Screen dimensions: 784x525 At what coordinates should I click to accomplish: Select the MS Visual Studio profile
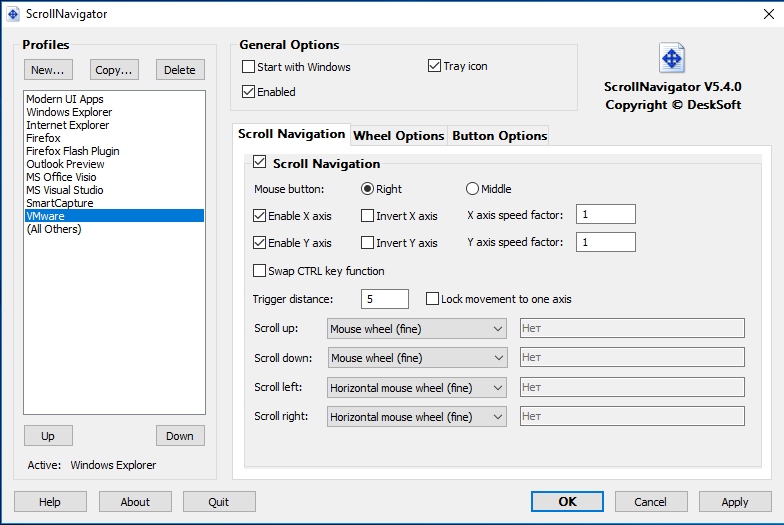tap(114, 190)
